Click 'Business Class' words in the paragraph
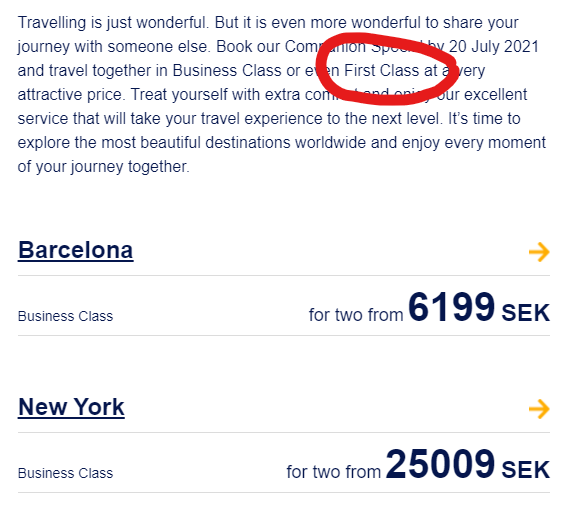This screenshot has height=530, width=583. [x=227, y=70]
